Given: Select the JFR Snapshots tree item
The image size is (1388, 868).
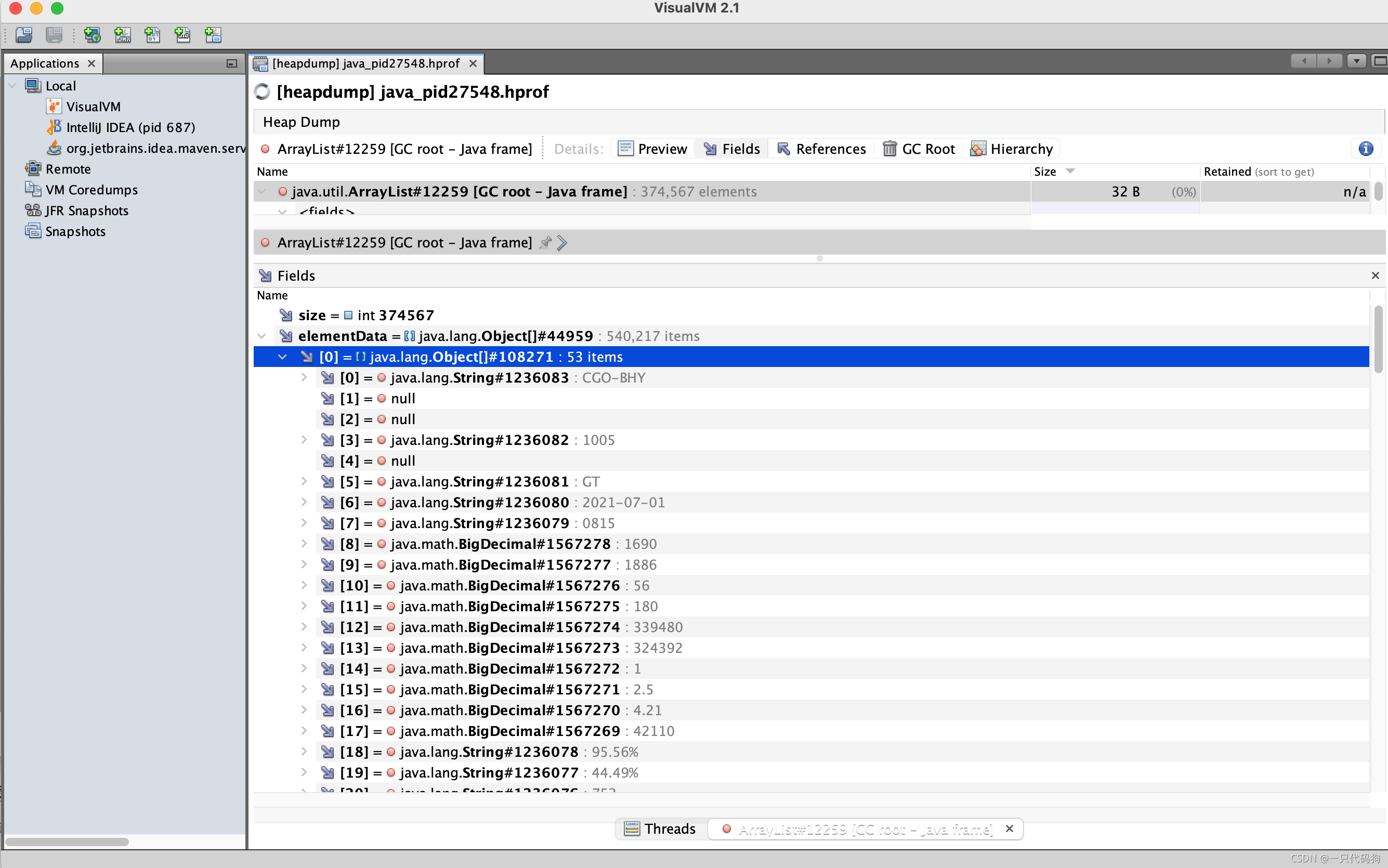Looking at the screenshot, I should tap(87, 211).
